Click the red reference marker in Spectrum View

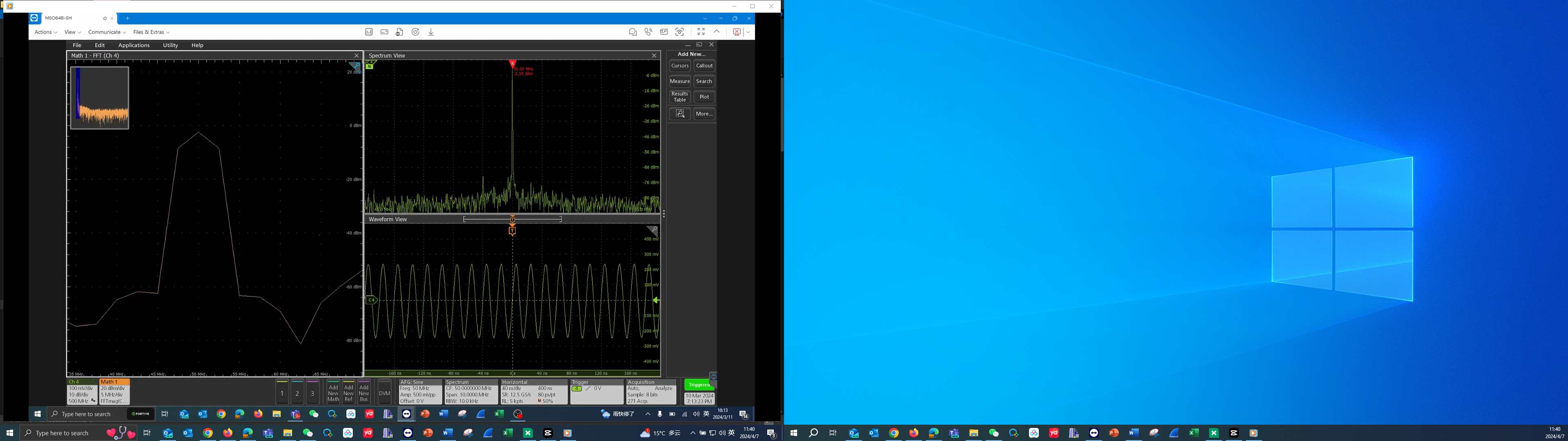click(512, 63)
